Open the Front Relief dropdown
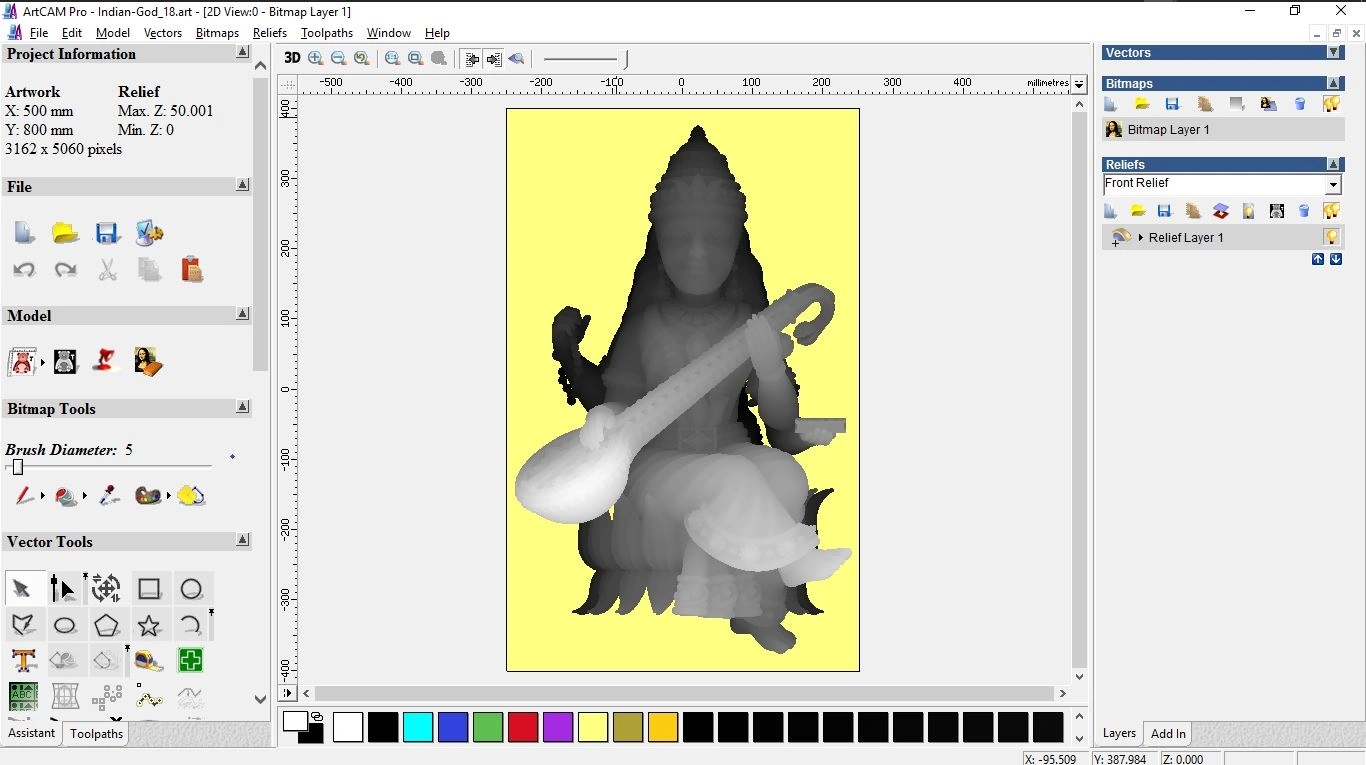 pos(1332,185)
